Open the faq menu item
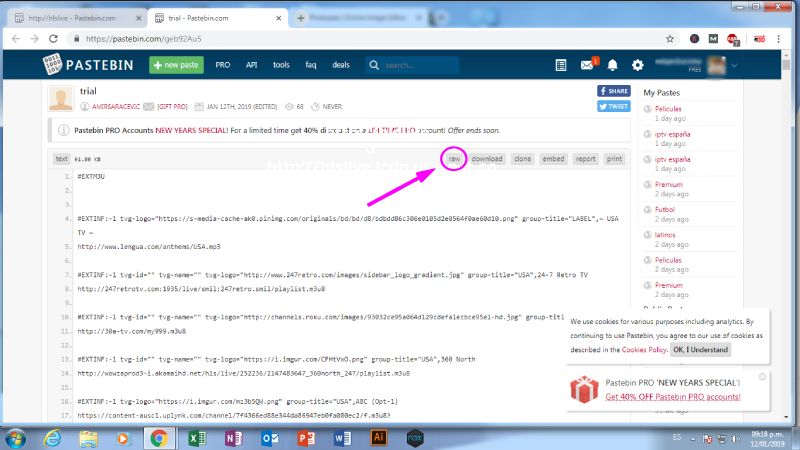The height and width of the screenshot is (450, 800). click(x=311, y=65)
